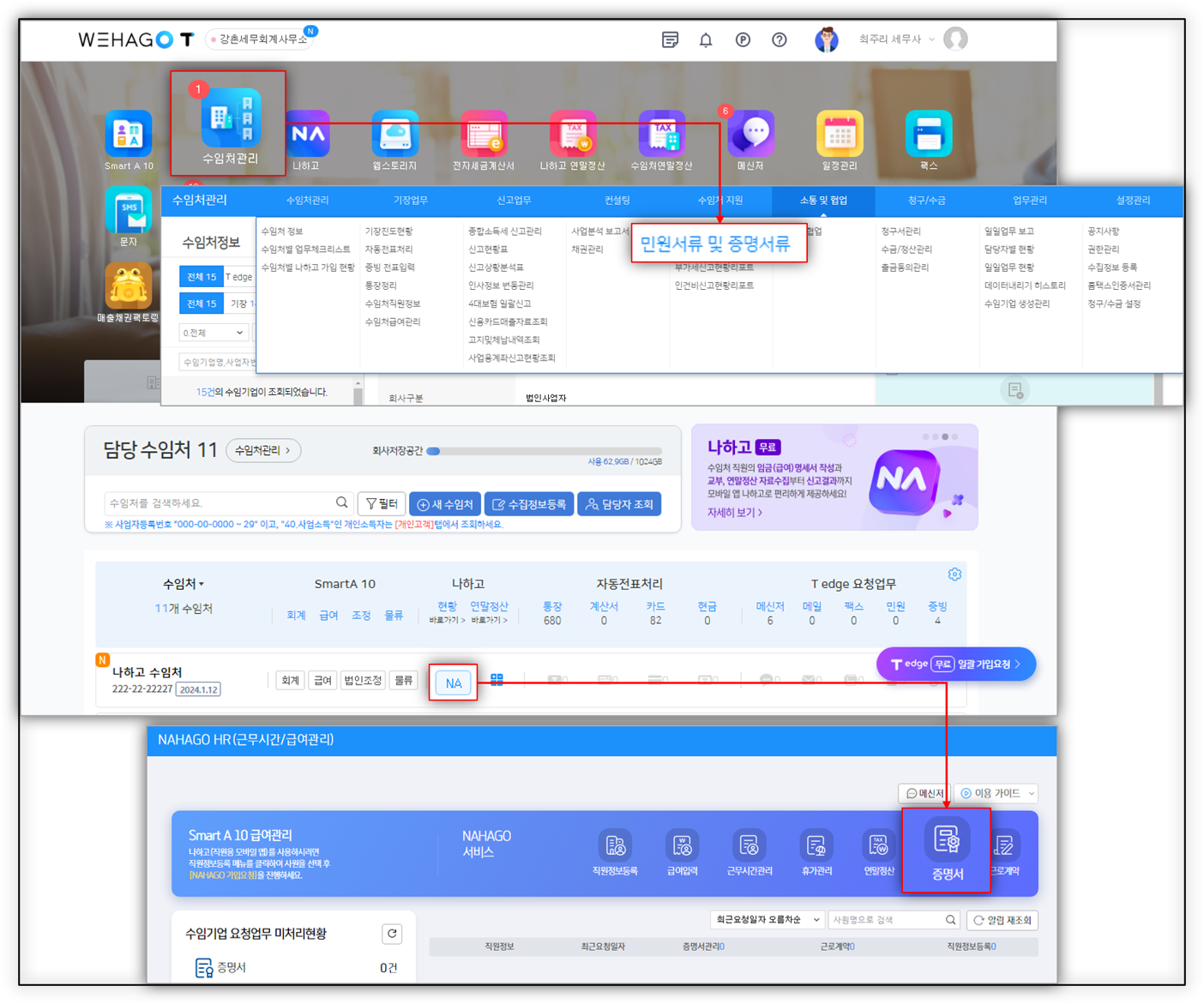Click the 새 수임처 button
Image resolution: width=1204 pixels, height=1004 pixels.
tap(445, 504)
